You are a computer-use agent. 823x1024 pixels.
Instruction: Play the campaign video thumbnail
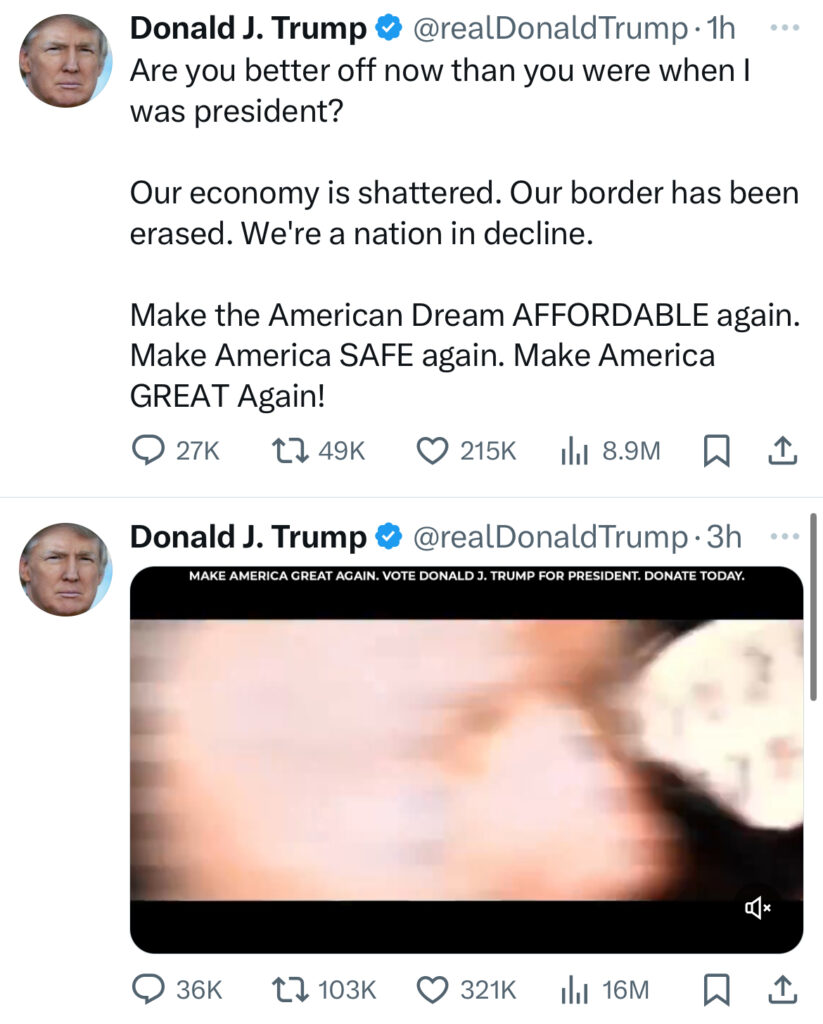coord(466,760)
